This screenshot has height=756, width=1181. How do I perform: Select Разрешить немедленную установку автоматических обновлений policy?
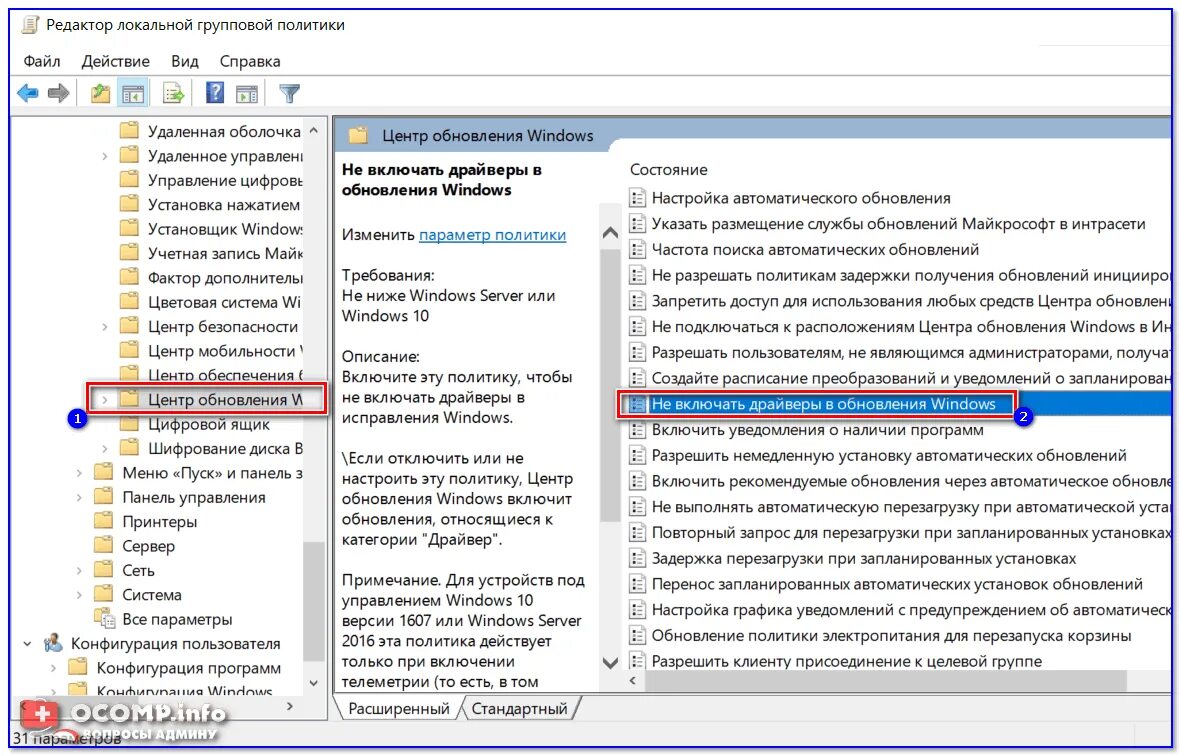click(x=889, y=456)
